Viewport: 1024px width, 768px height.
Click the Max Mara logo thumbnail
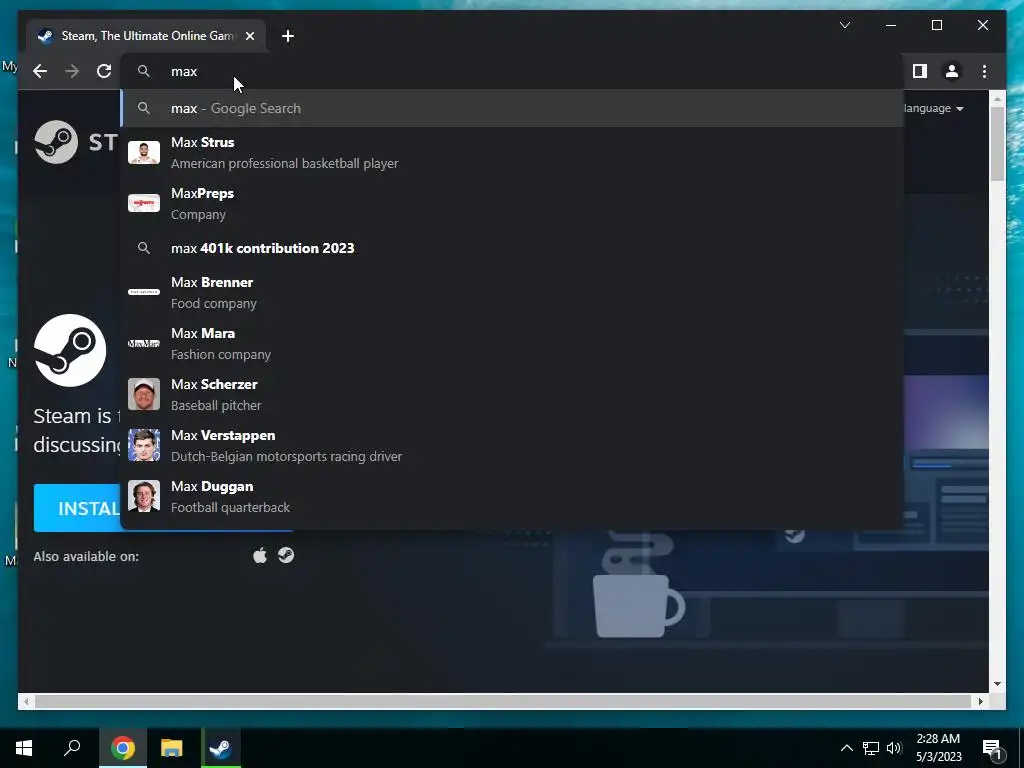coord(144,343)
